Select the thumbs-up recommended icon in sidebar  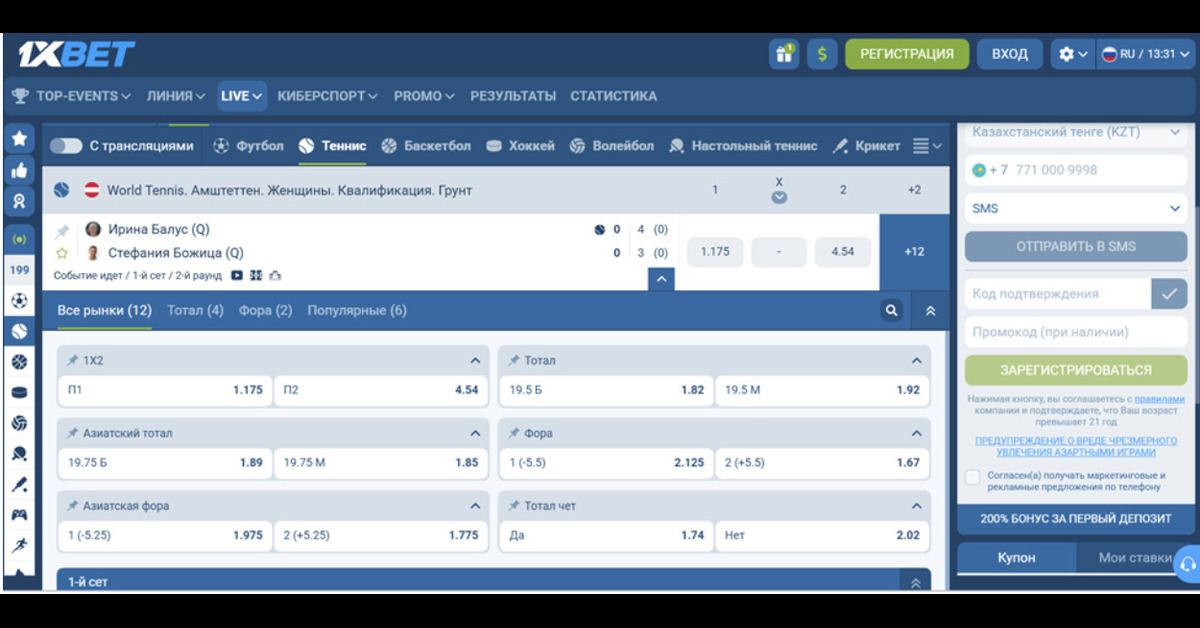click(x=19, y=170)
